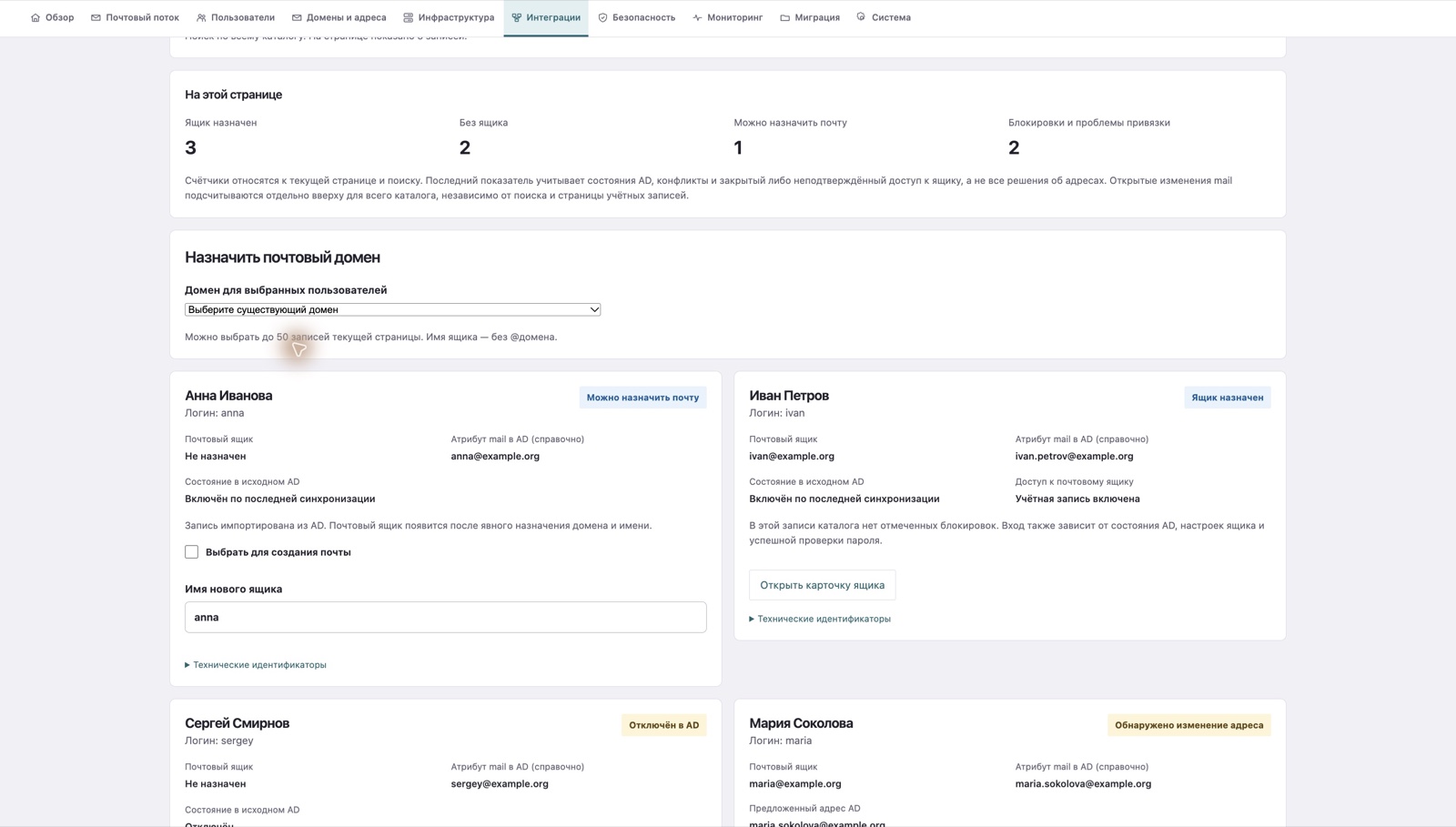
Task: Click the Сергей Смирнов card heading
Action: (x=237, y=723)
